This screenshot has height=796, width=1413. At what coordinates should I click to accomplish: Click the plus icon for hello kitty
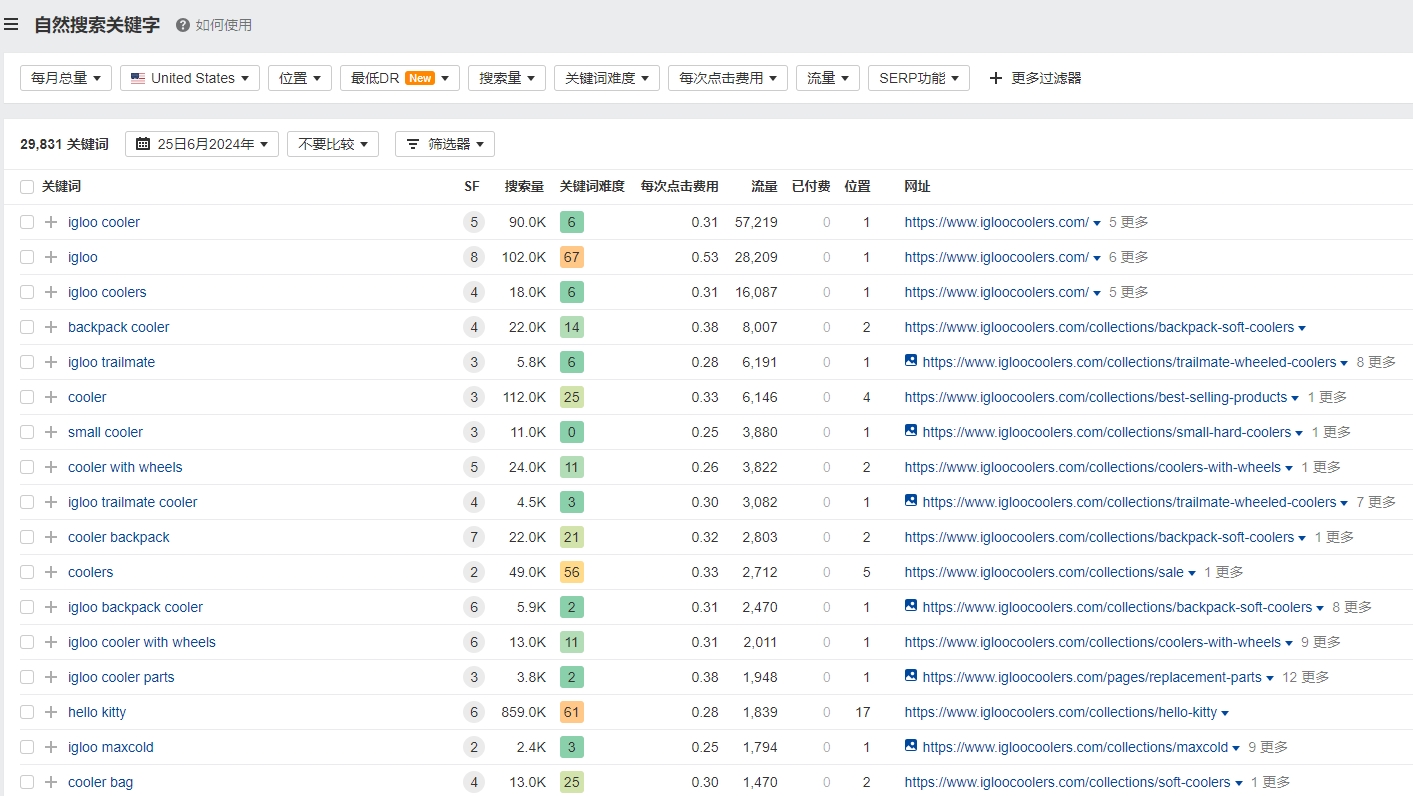pyautogui.click(x=51, y=712)
